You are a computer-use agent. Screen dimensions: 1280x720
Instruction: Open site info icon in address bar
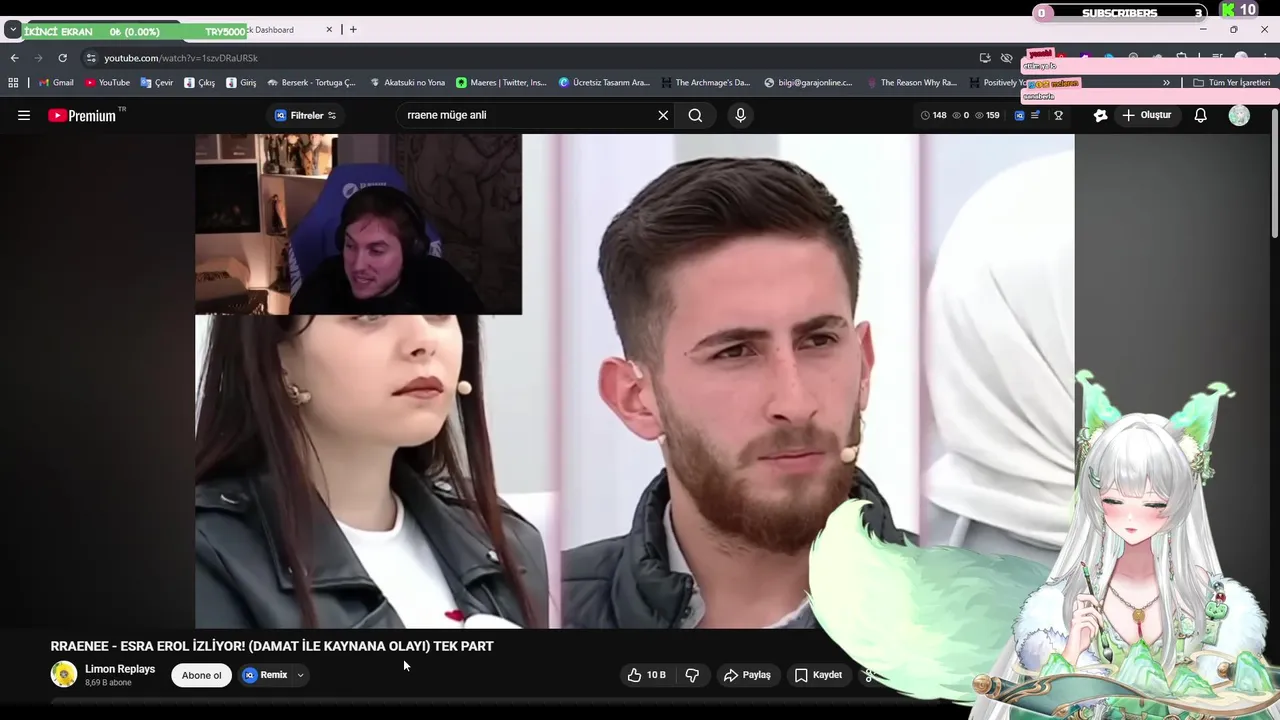click(x=91, y=58)
